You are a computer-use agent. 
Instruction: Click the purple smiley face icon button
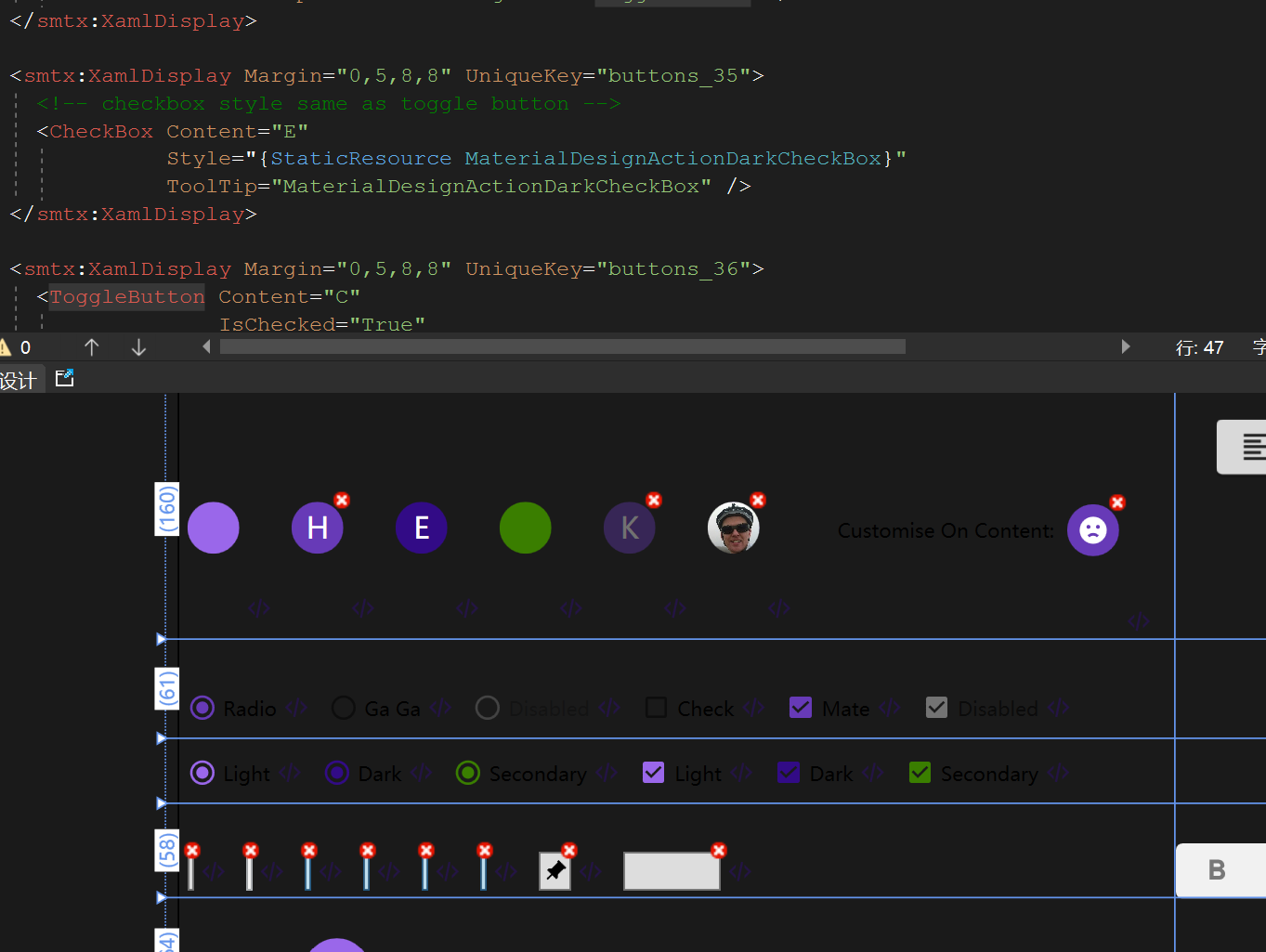[x=1092, y=529]
